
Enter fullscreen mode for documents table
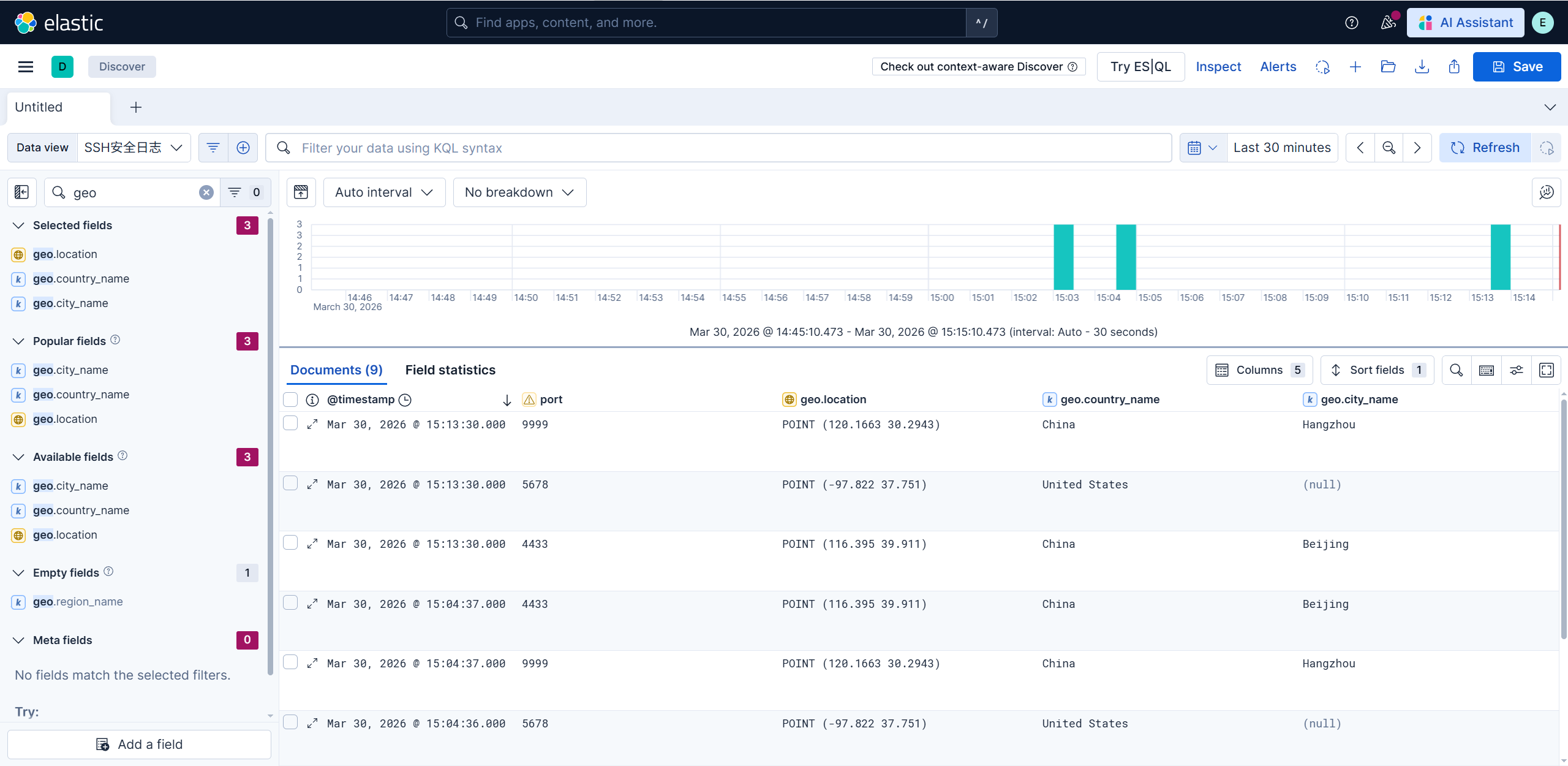coord(1546,370)
